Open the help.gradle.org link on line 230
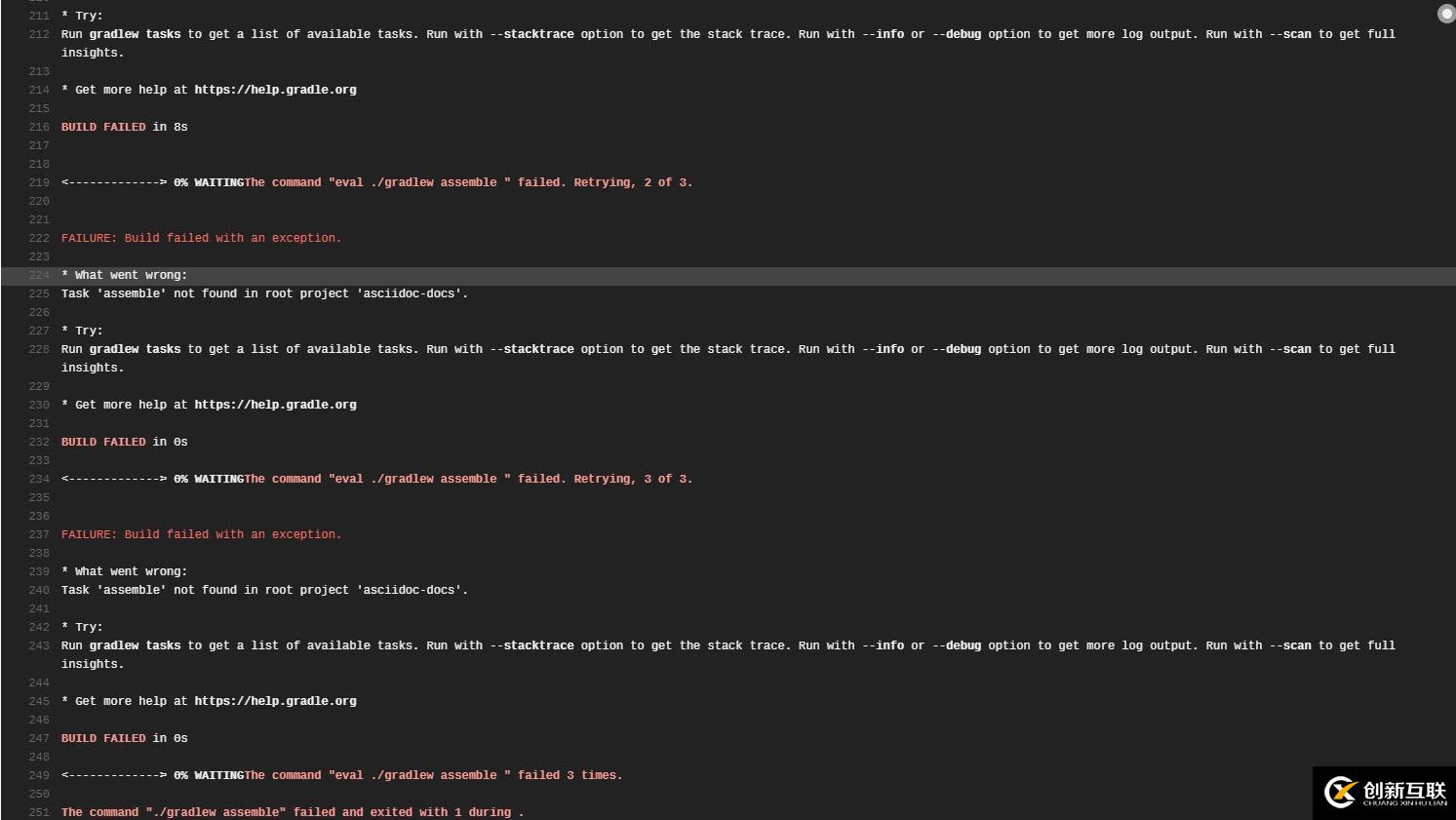1456x820 pixels. (275, 405)
